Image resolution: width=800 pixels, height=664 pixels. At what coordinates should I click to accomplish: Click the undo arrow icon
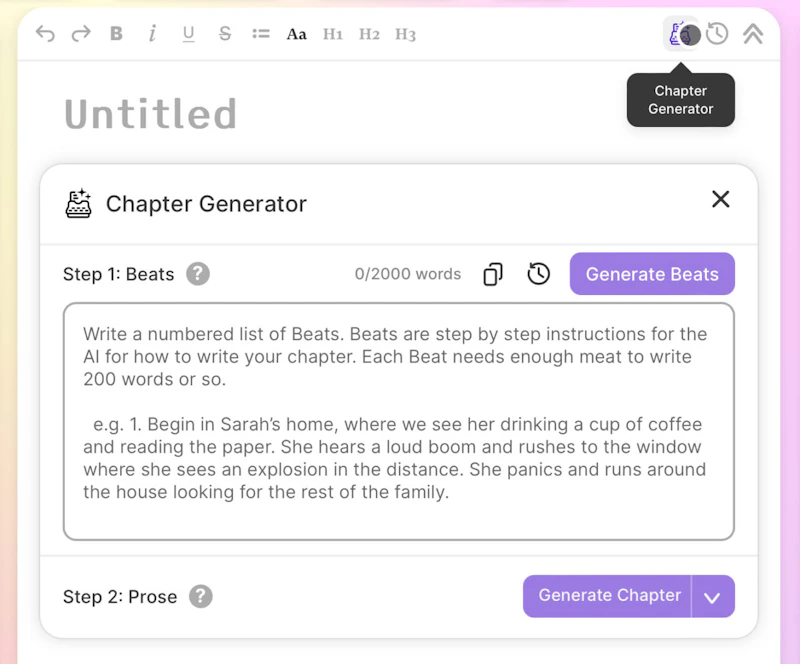pos(45,34)
